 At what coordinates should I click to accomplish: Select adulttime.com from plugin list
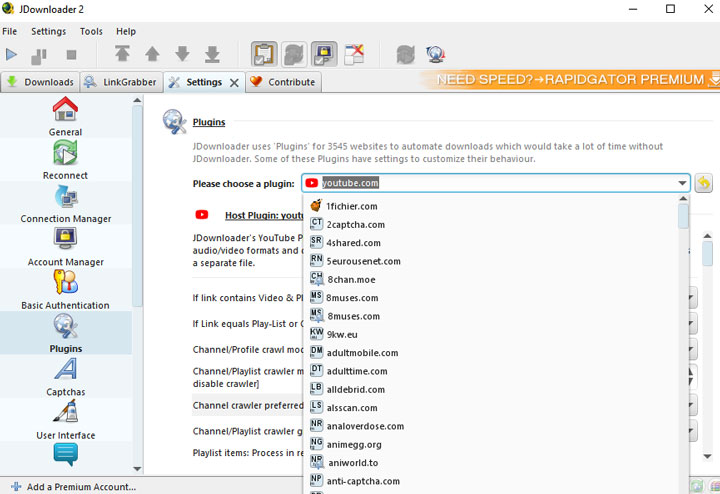pyautogui.click(x=490, y=371)
